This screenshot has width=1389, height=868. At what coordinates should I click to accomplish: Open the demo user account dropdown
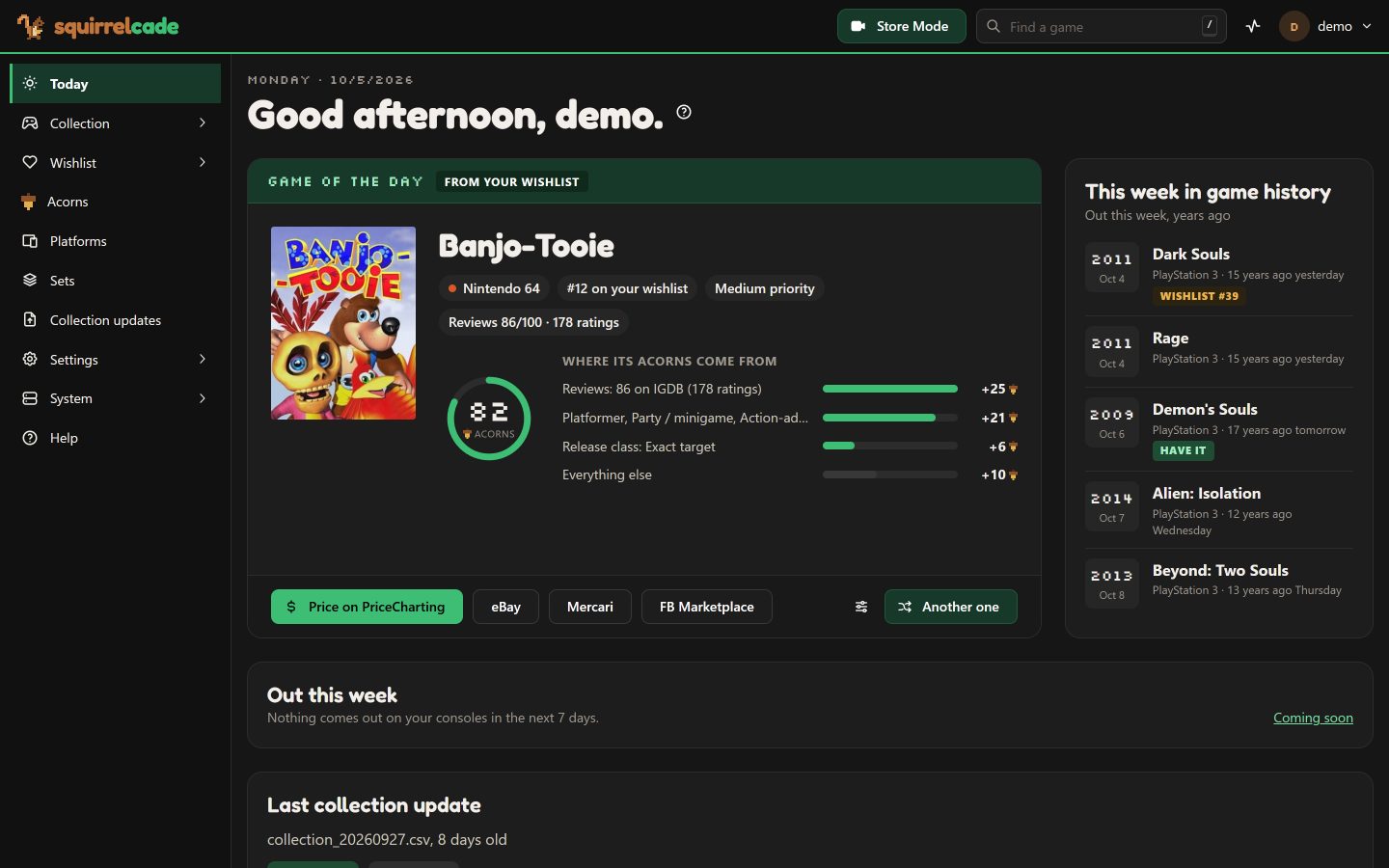point(1325,26)
